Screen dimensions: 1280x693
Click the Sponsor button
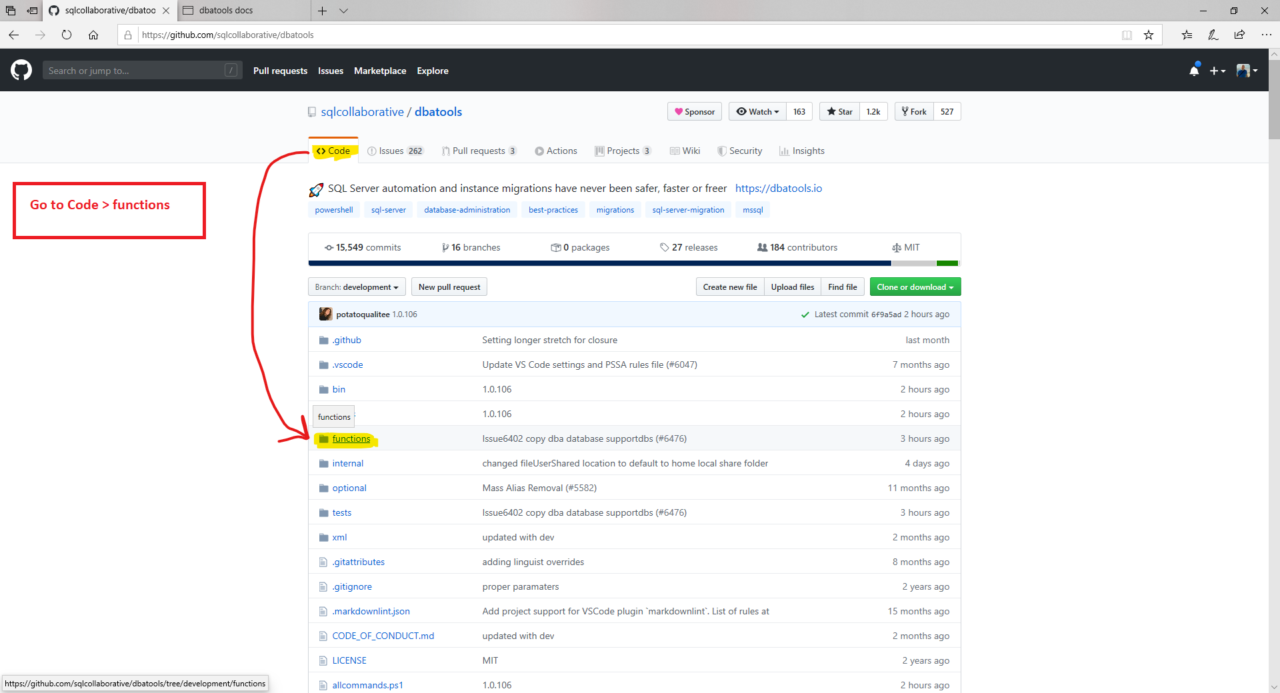pos(695,112)
